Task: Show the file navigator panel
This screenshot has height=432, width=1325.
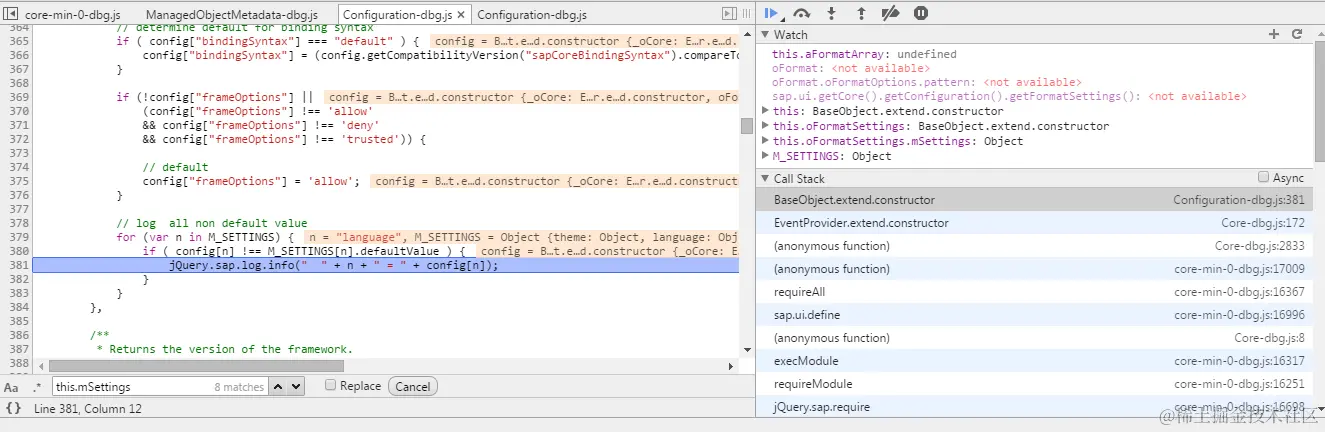Action: [x=11, y=15]
